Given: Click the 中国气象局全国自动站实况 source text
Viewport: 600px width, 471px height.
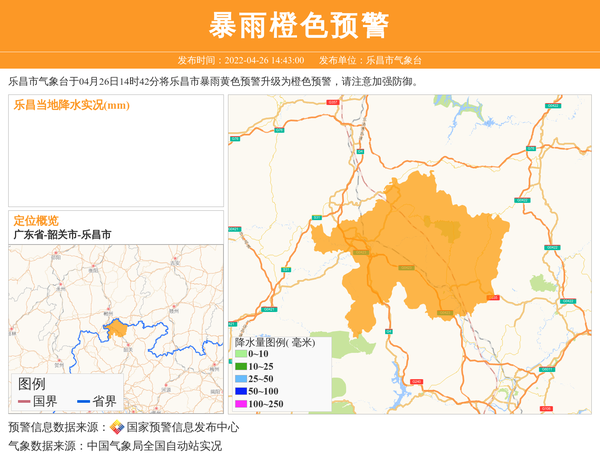Looking at the screenshot, I should (154, 446).
